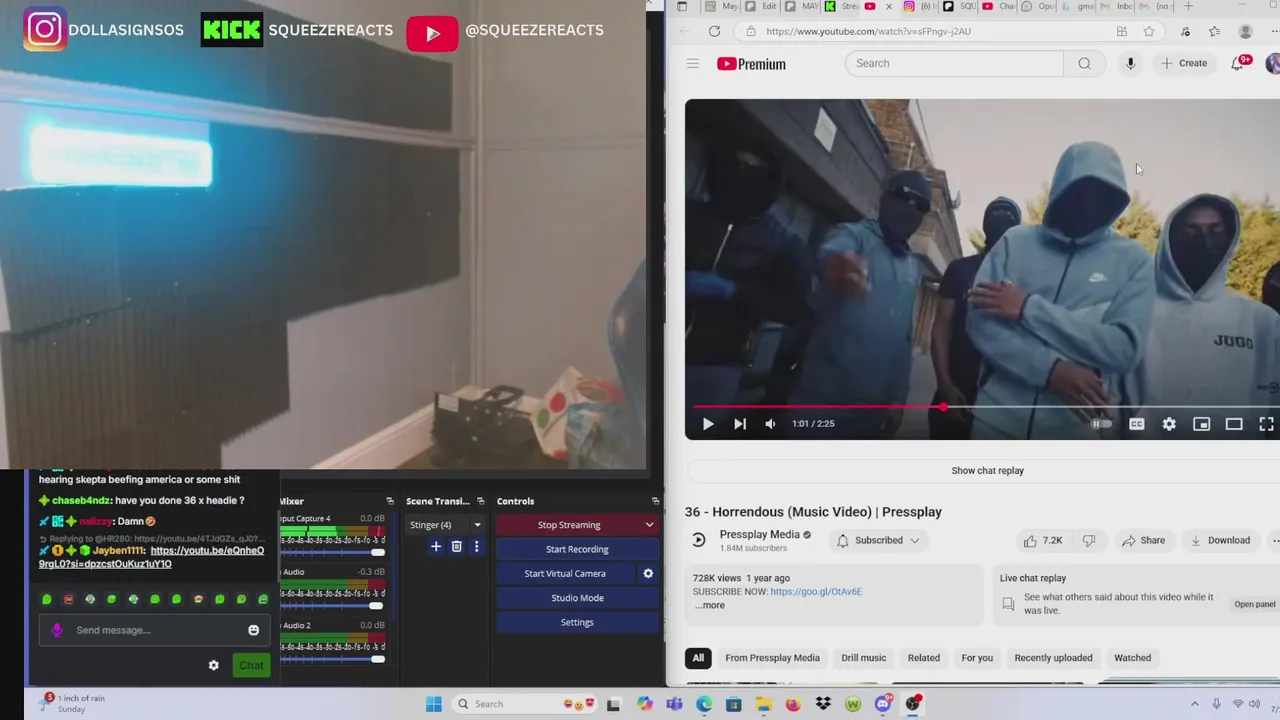1280x720 pixels.
Task: Download the YouTube video
Action: point(1219,540)
